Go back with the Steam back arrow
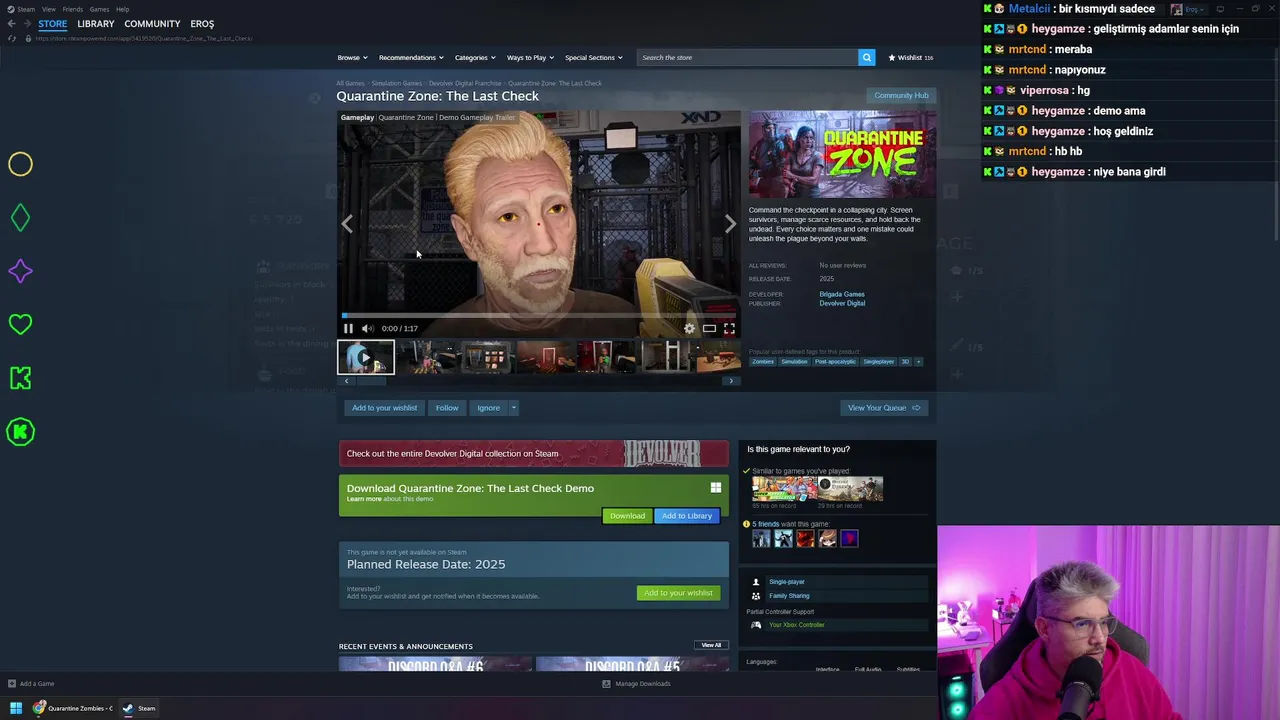Screen dimensions: 1280x720 (x=11, y=24)
